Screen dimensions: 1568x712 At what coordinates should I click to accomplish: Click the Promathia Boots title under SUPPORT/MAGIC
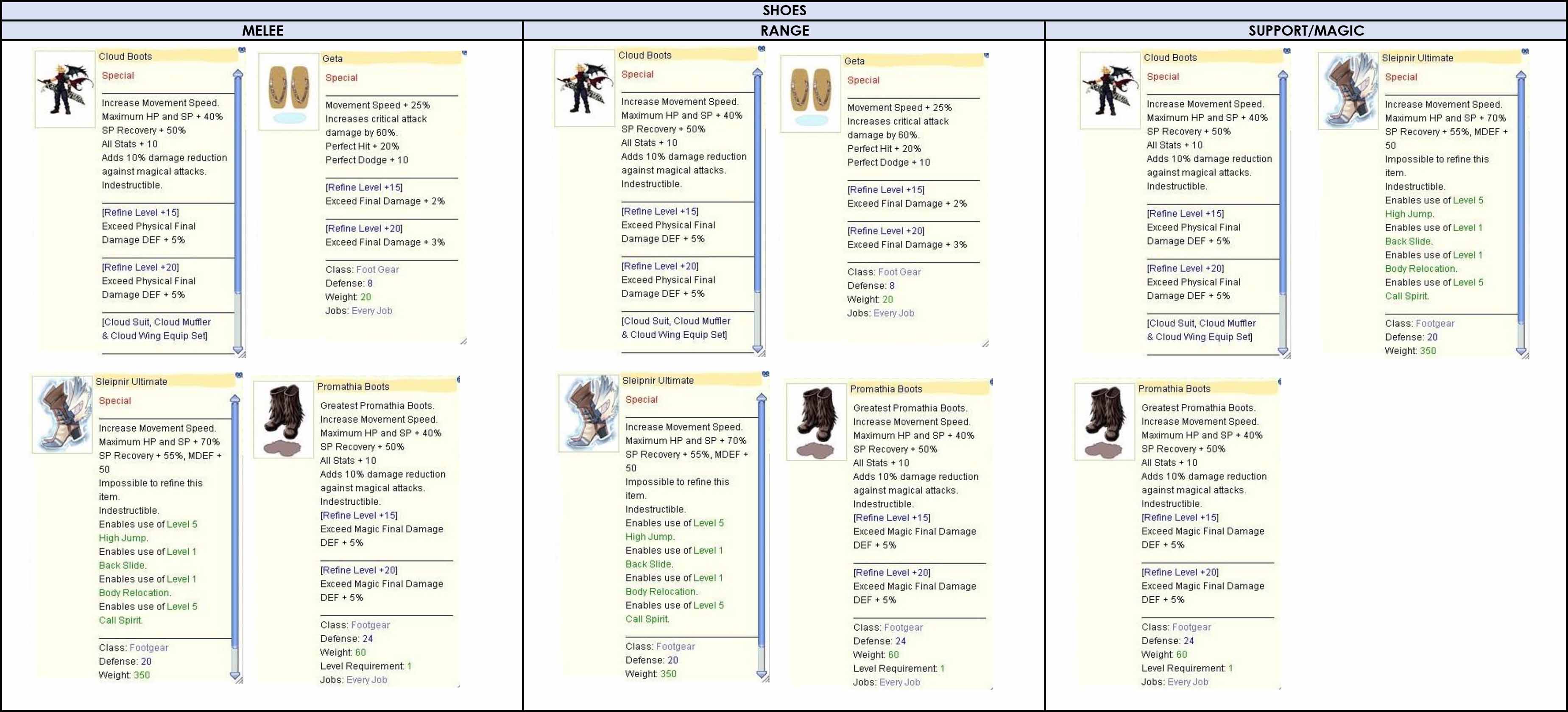point(1174,388)
